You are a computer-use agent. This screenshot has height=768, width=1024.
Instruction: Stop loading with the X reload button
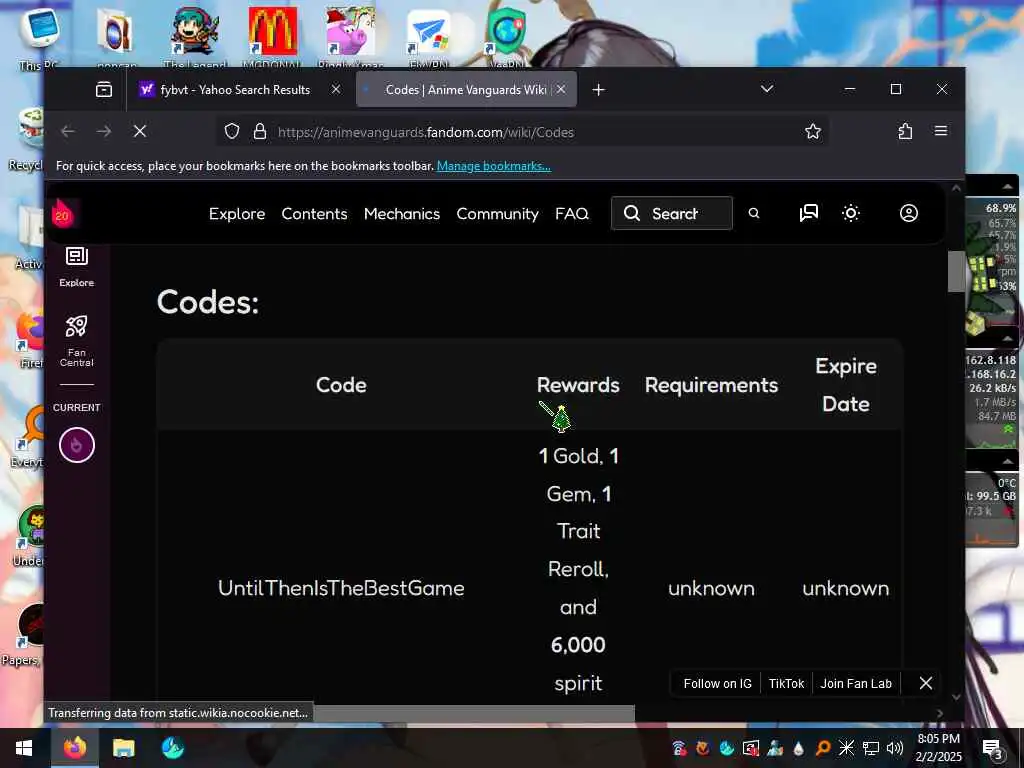click(140, 131)
